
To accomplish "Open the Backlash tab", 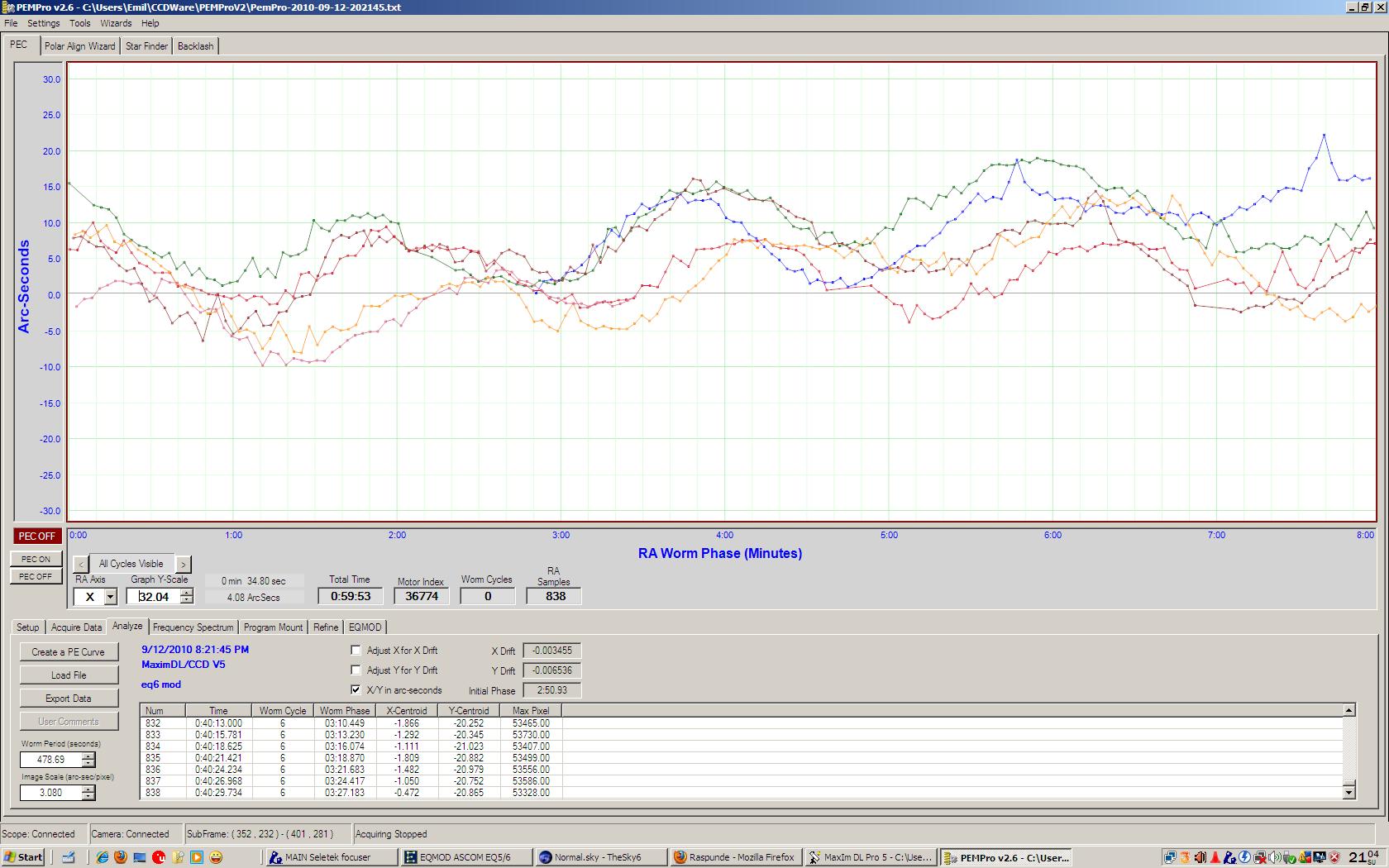I will [x=195, y=46].
